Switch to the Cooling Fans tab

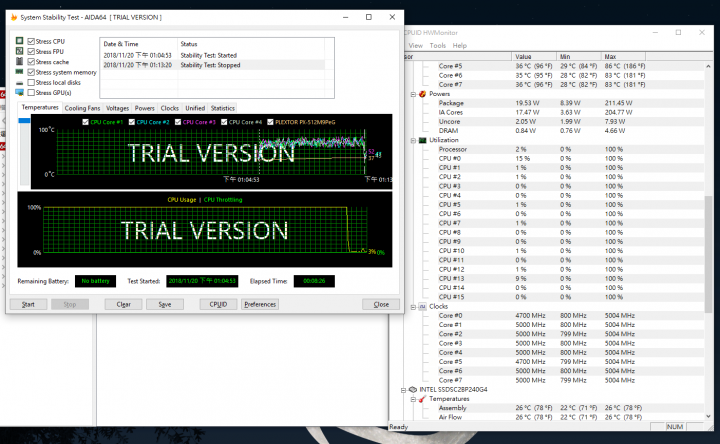[82, 108]
